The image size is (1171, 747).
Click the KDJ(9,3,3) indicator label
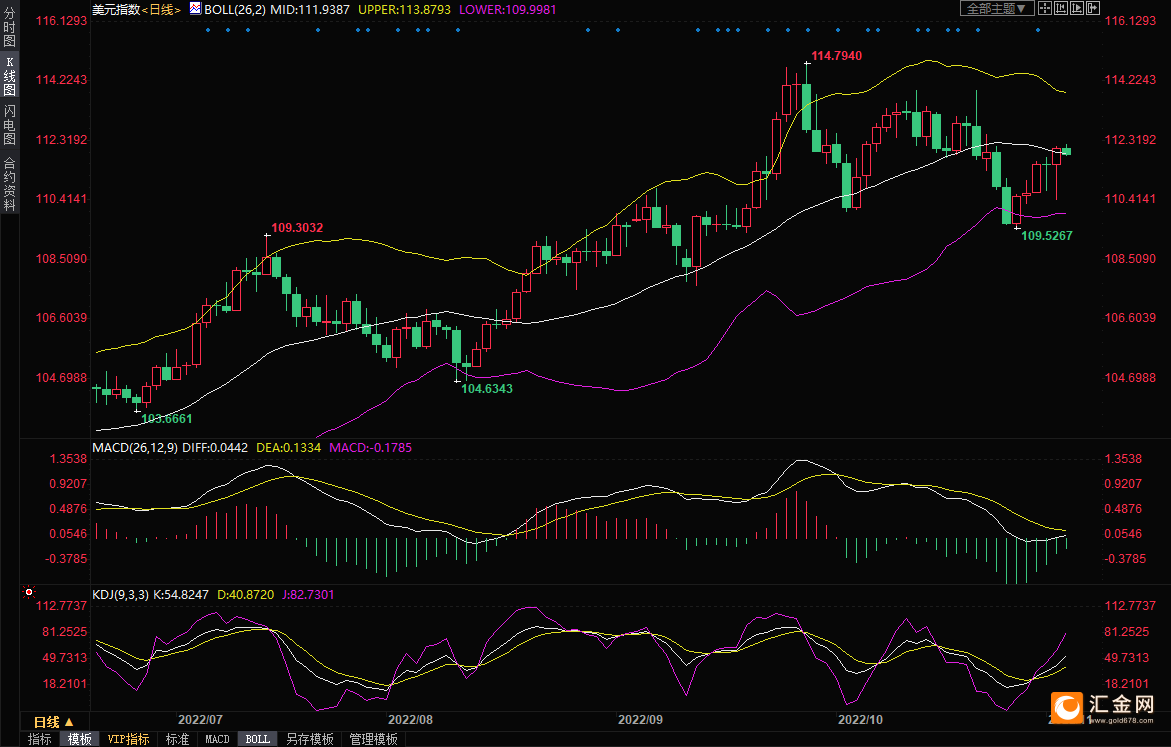pyautogui.click(x=120, y=595)
